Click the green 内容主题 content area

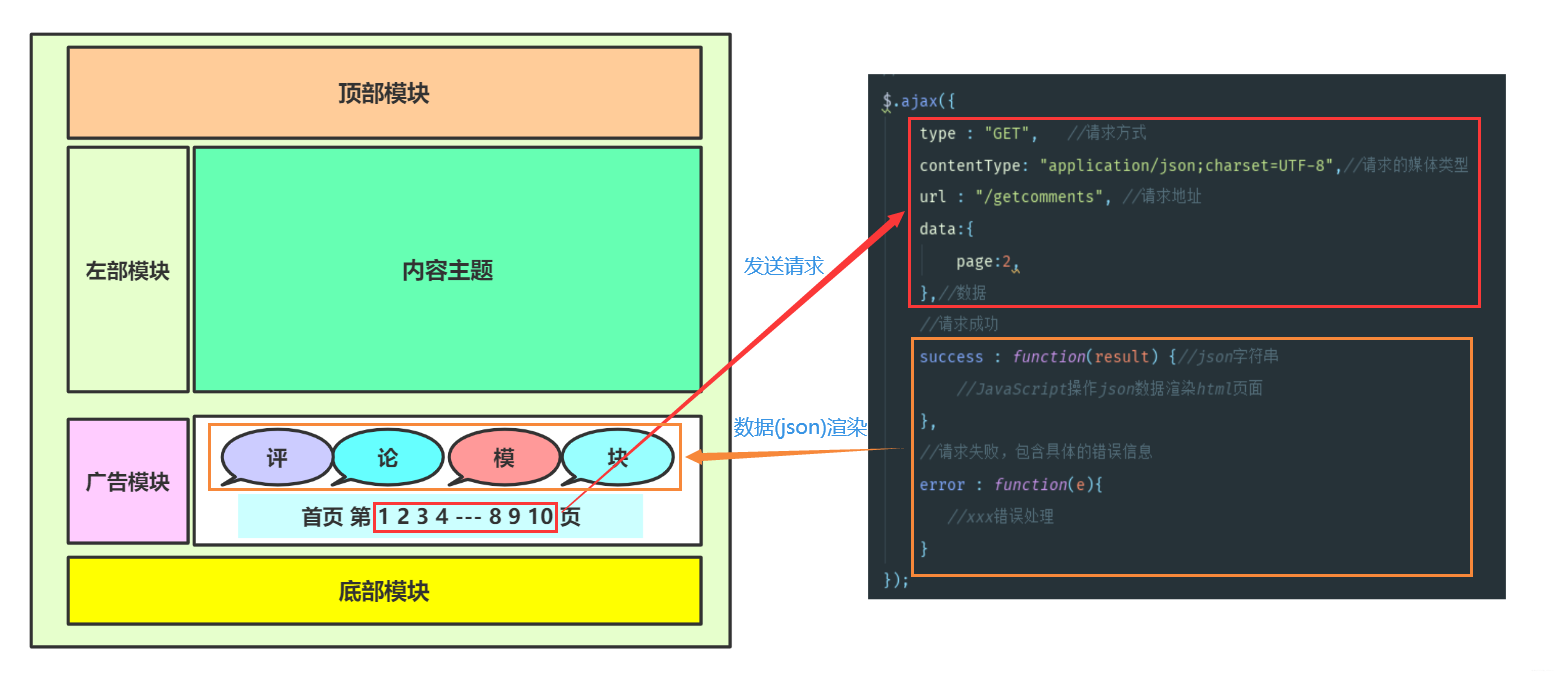point(447,268)
